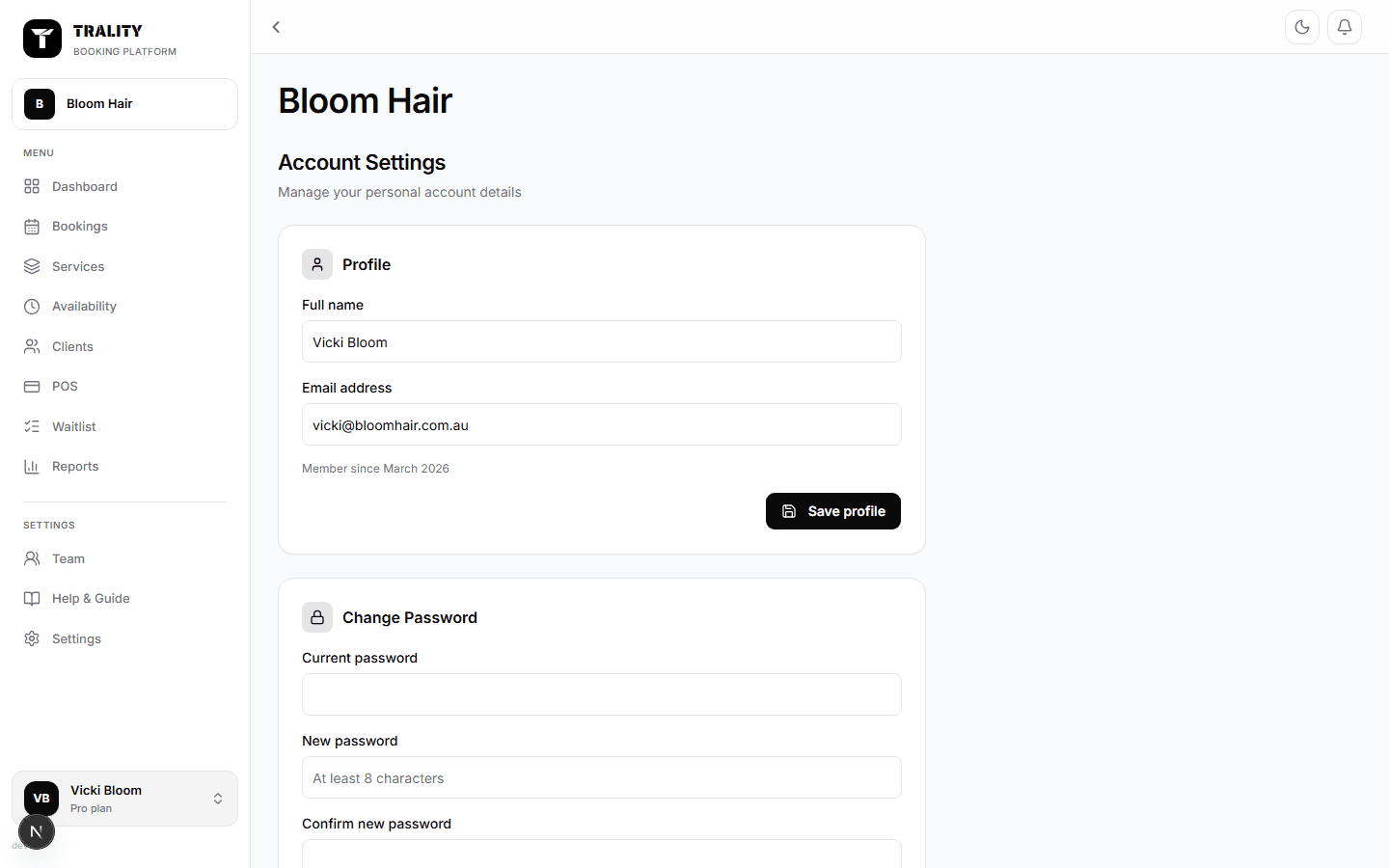Click the Profile person icon
Image resolution: width=1389 pixels, height=868 pixels.
[x=317, y=264]
